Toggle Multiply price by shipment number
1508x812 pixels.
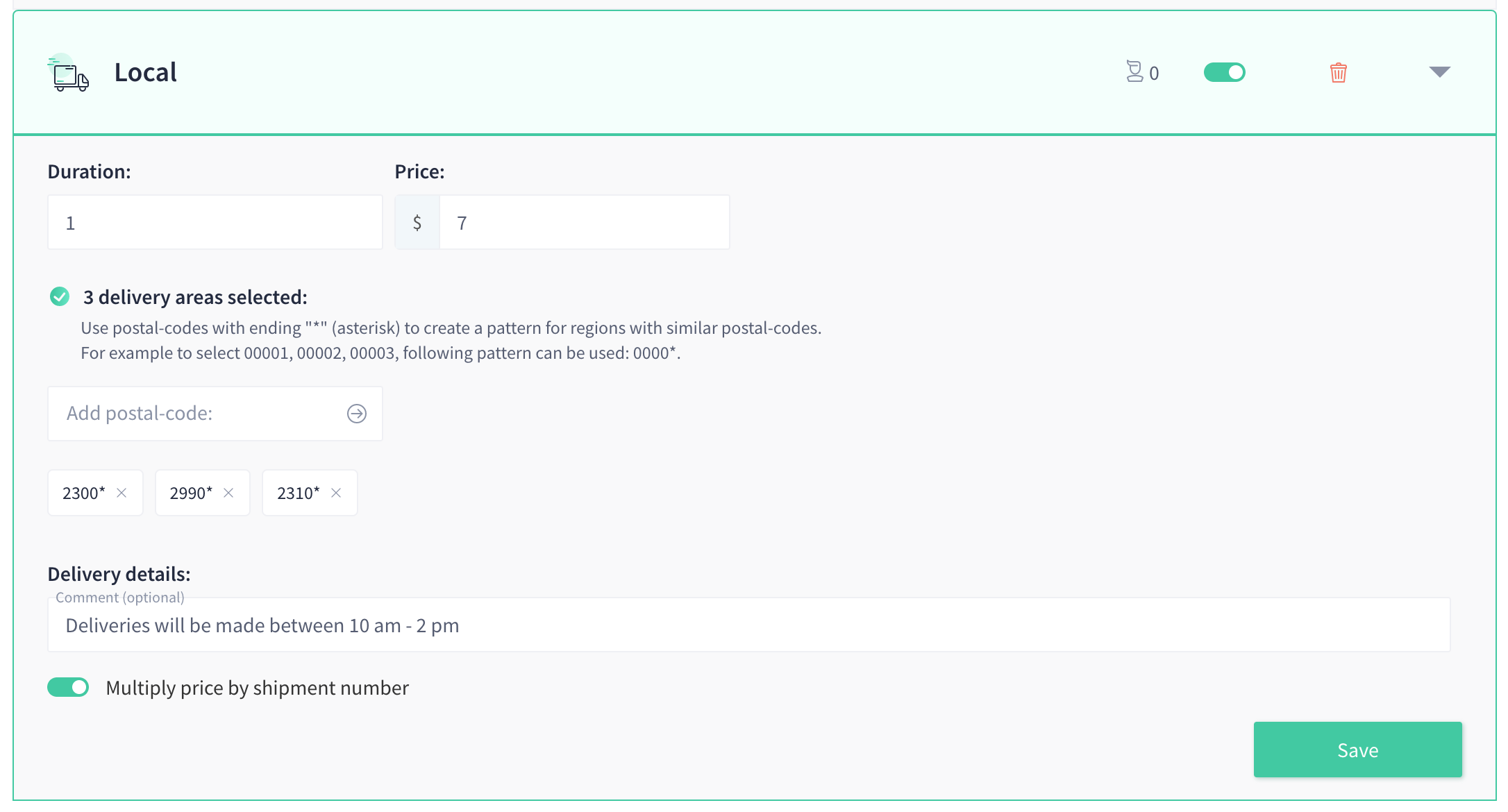68,687
